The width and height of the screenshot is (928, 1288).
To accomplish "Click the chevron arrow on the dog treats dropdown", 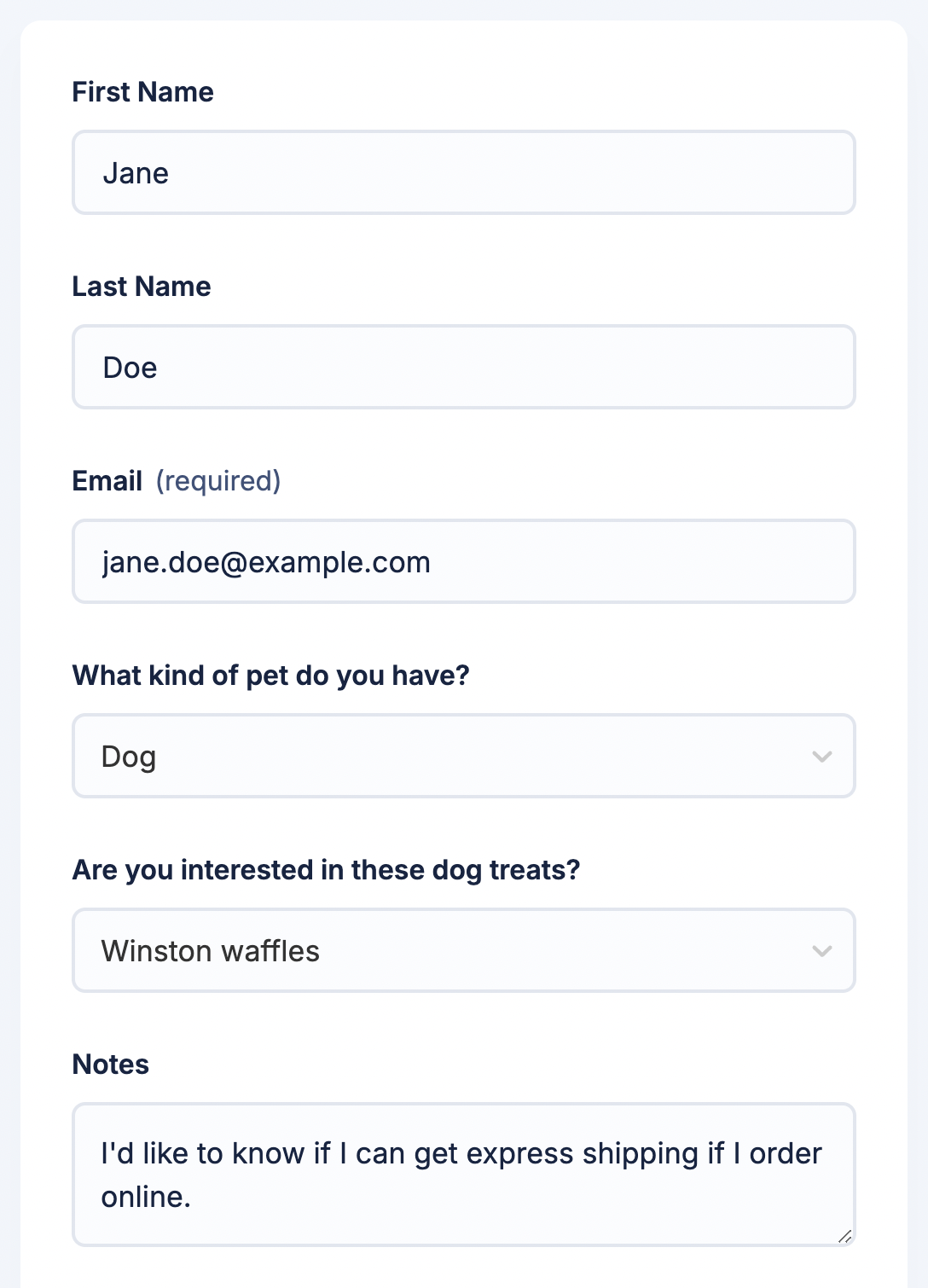I will tap(822, 951).
